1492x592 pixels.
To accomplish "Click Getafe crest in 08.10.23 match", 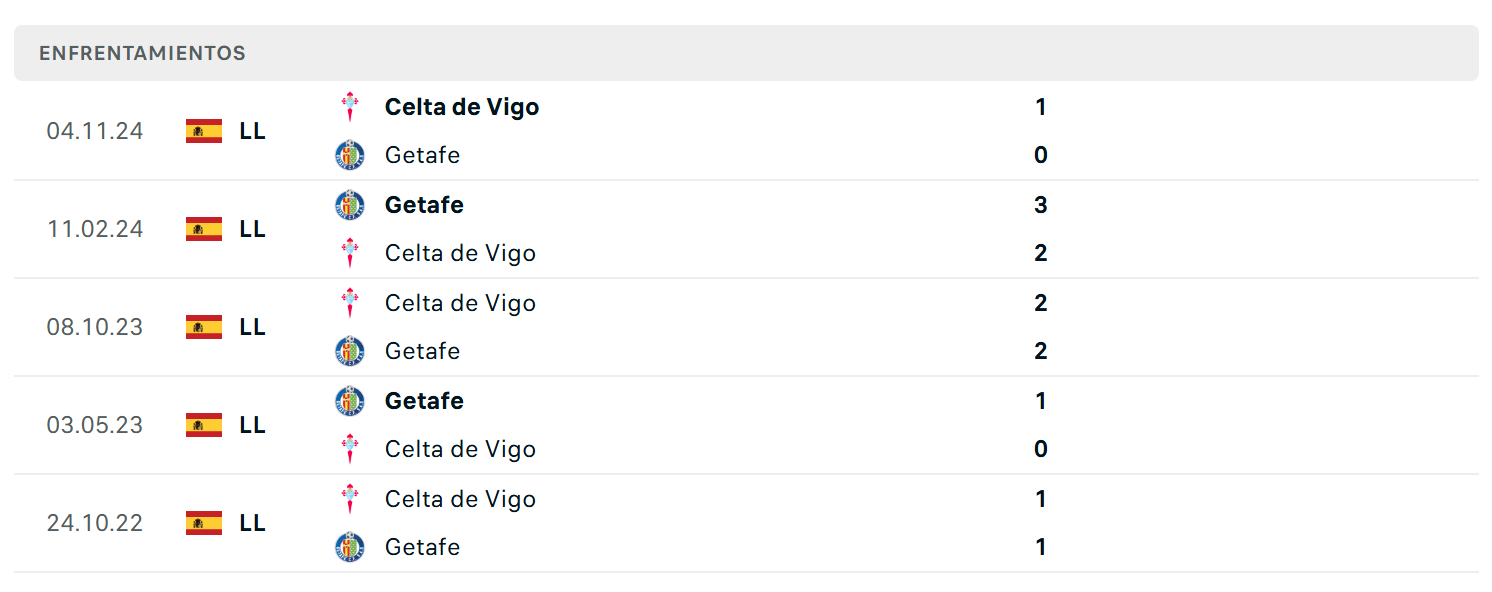I will pyautogui.click(x=349, y=351).
